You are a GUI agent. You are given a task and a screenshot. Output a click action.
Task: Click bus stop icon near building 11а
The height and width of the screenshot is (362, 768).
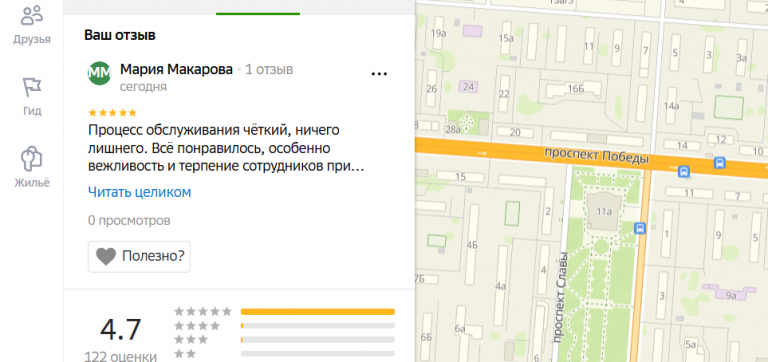point(640,228)
